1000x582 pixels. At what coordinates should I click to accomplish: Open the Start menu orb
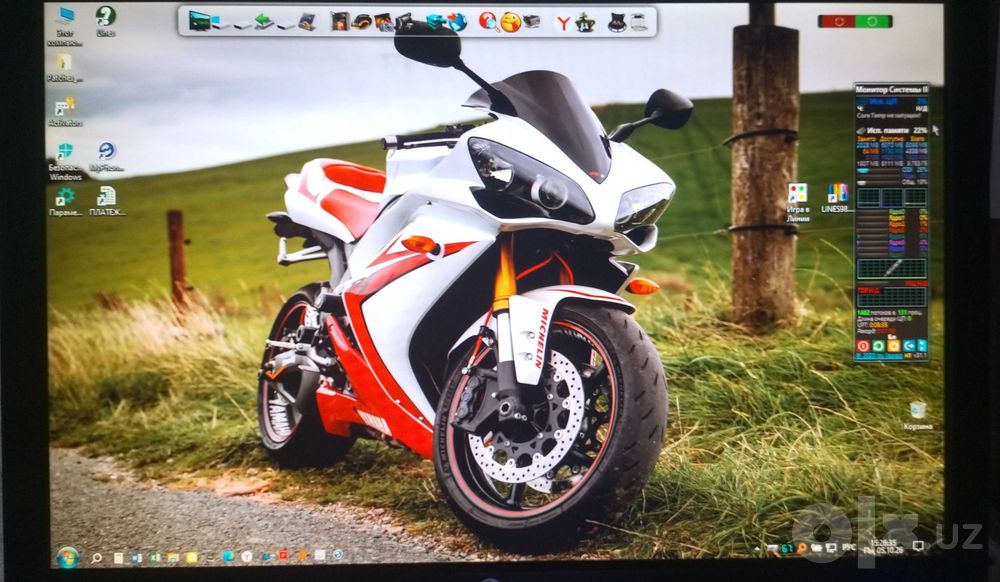point(67,557)
